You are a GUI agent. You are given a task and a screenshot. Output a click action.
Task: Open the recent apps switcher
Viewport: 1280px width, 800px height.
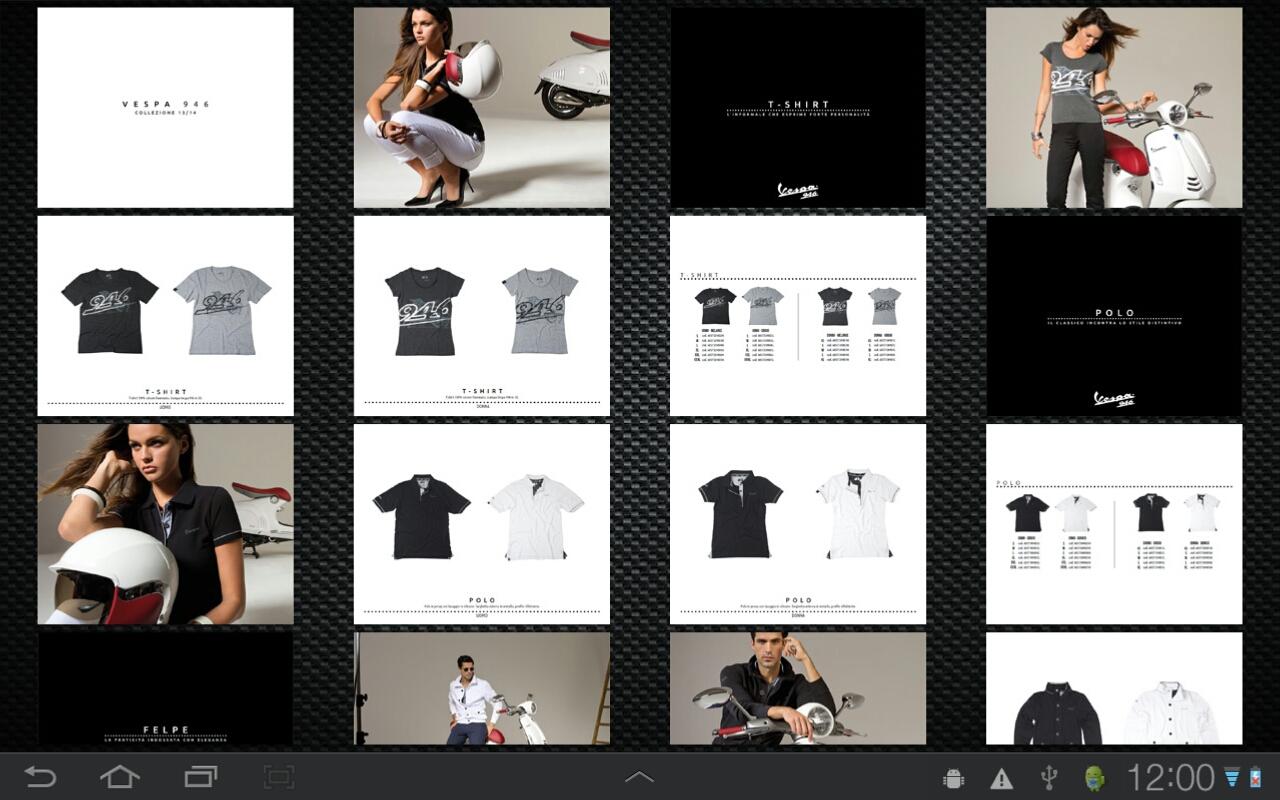201,777
